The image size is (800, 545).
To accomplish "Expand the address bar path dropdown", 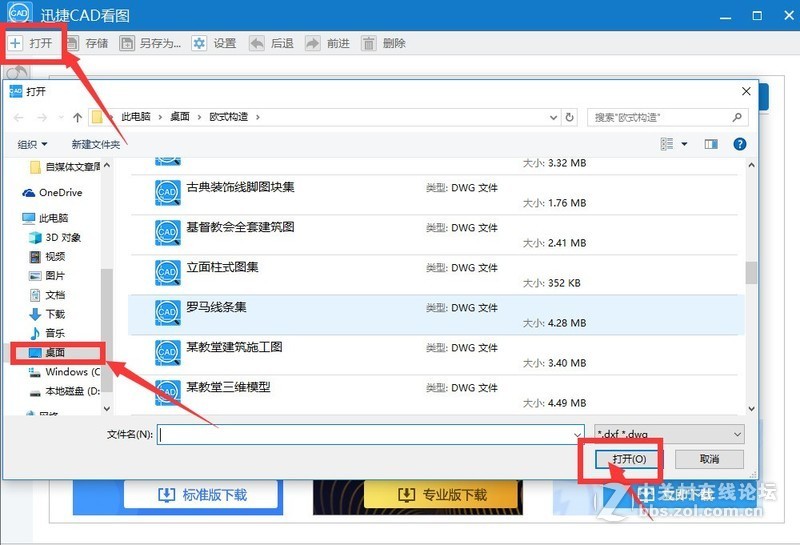I will click(553, 117).
